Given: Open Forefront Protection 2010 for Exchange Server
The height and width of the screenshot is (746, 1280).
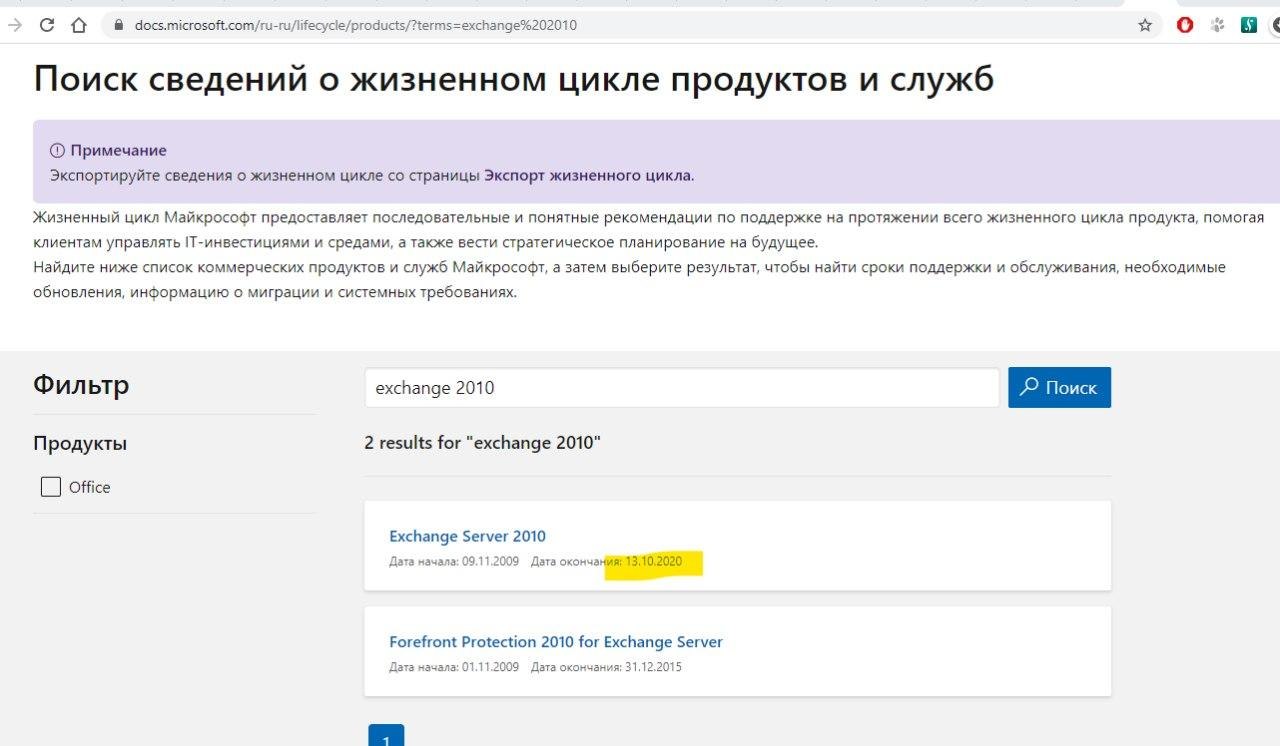Looking at the screenshot, I should 556,642.
